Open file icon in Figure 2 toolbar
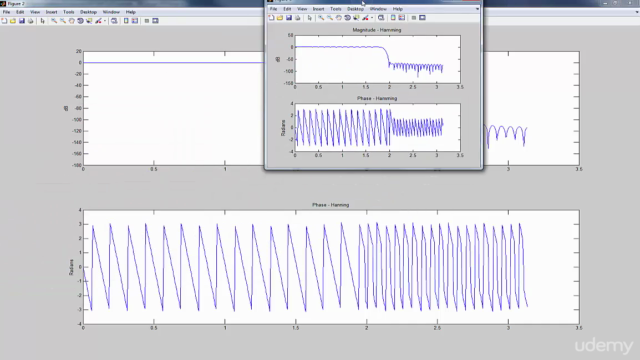This screenshot has width=640, height=360. [13, 21]
